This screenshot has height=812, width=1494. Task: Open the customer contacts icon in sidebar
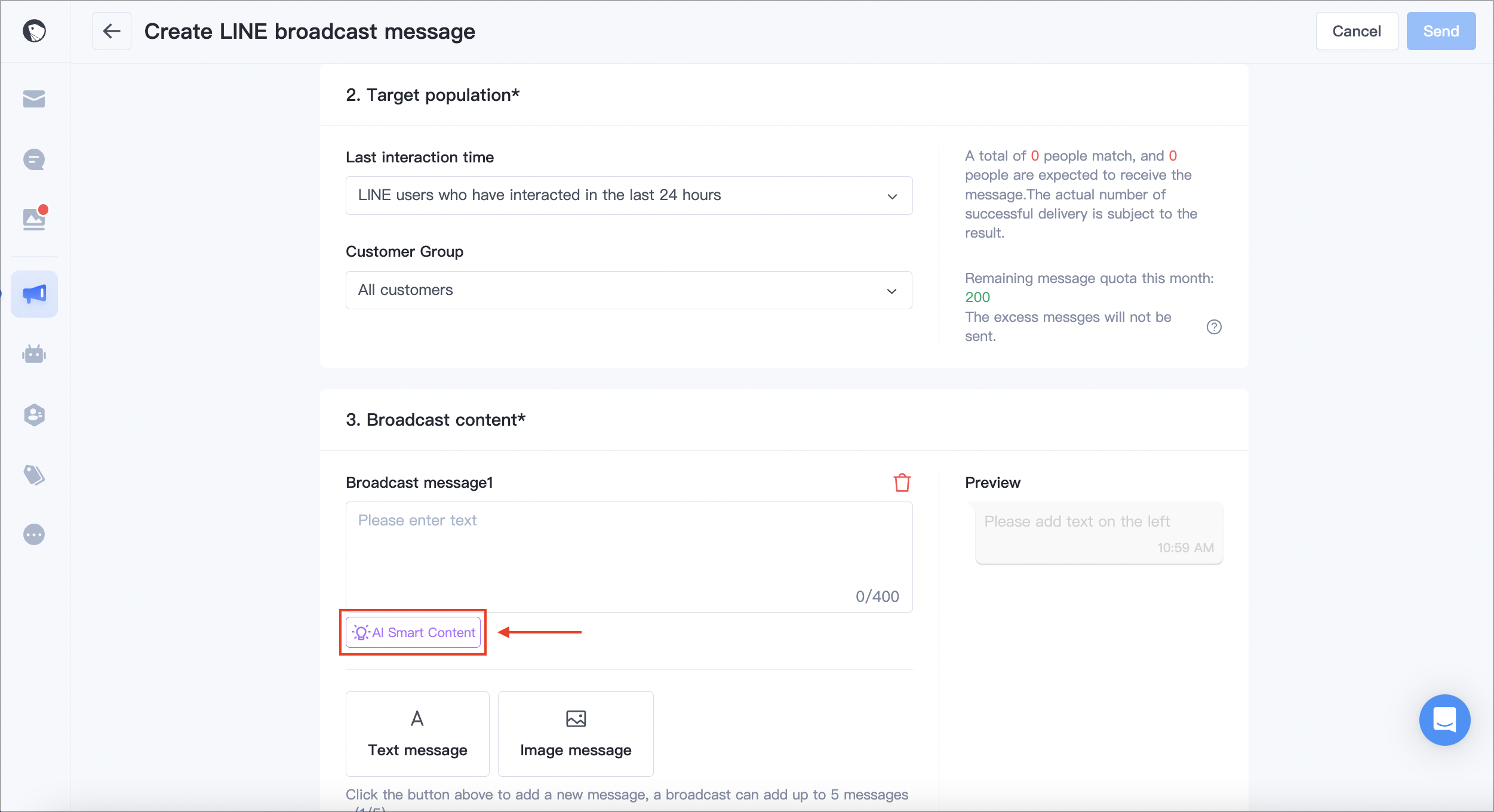pyautogui.click(x=34, y=414)
